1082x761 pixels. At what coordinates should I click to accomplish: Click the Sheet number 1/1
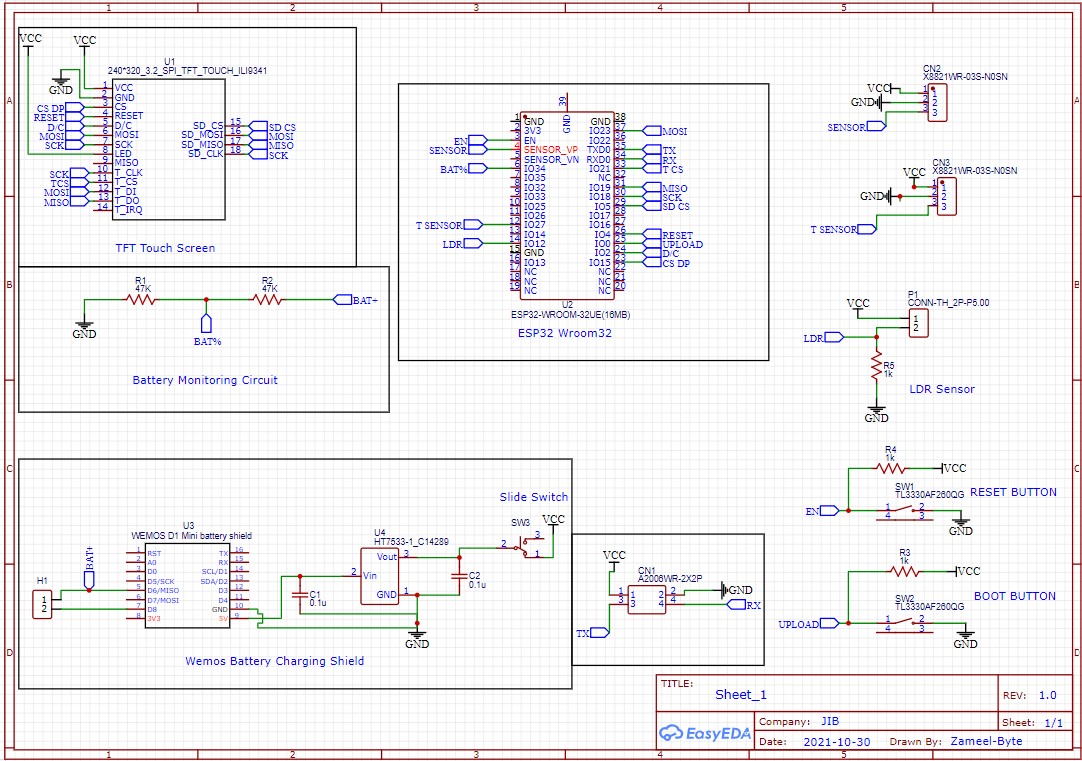(x=1054, y=722)
